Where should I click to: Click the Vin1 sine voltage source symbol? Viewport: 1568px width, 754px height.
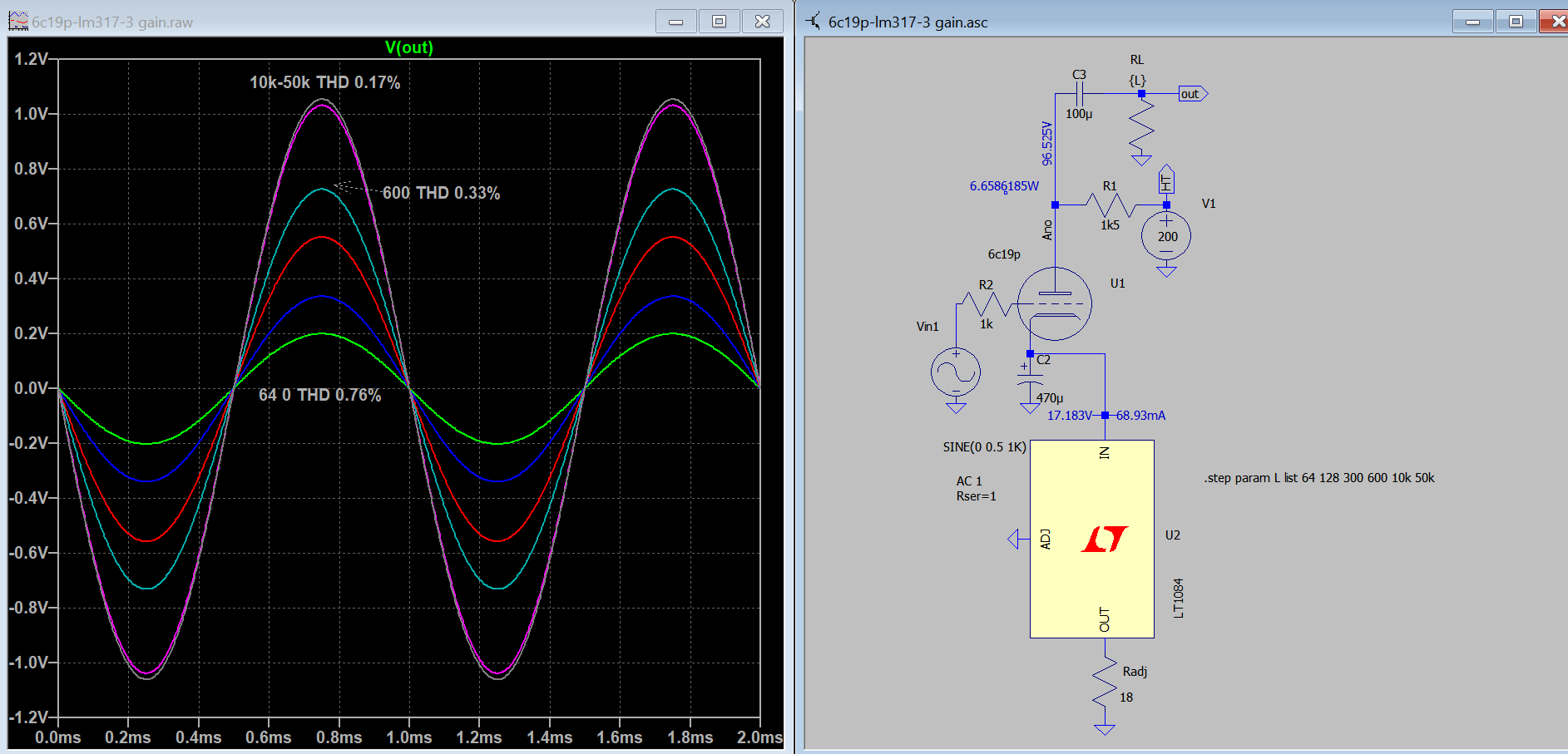[x=956, y=372]
